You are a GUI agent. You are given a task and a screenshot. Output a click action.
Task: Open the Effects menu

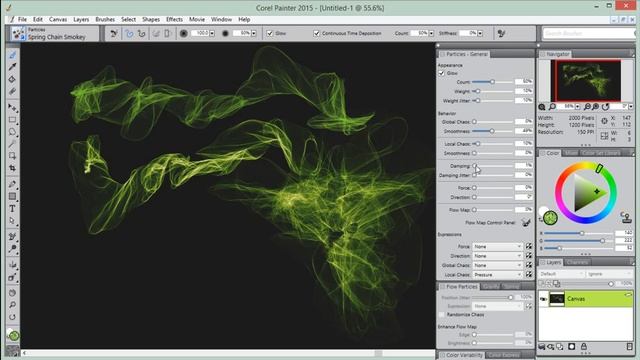coord(174,19)
